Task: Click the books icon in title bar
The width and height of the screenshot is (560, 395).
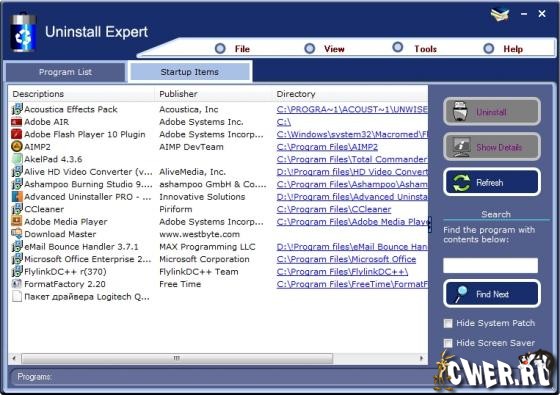Action: tap(500, 14)
